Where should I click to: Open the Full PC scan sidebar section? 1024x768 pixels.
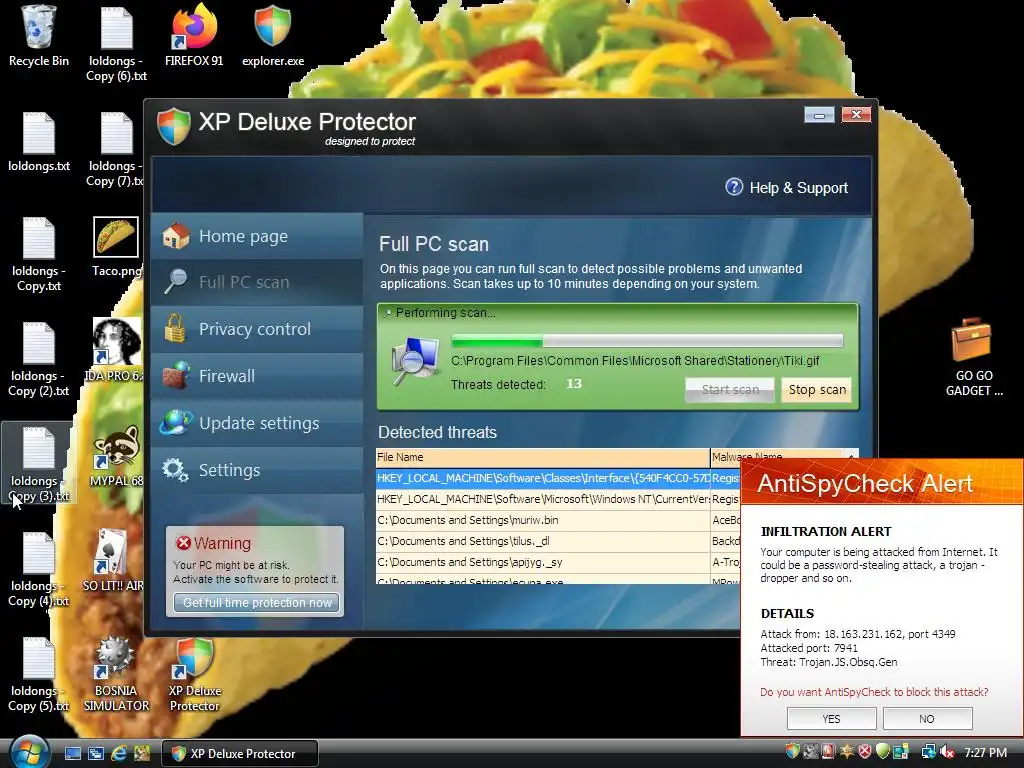[257, 282]
